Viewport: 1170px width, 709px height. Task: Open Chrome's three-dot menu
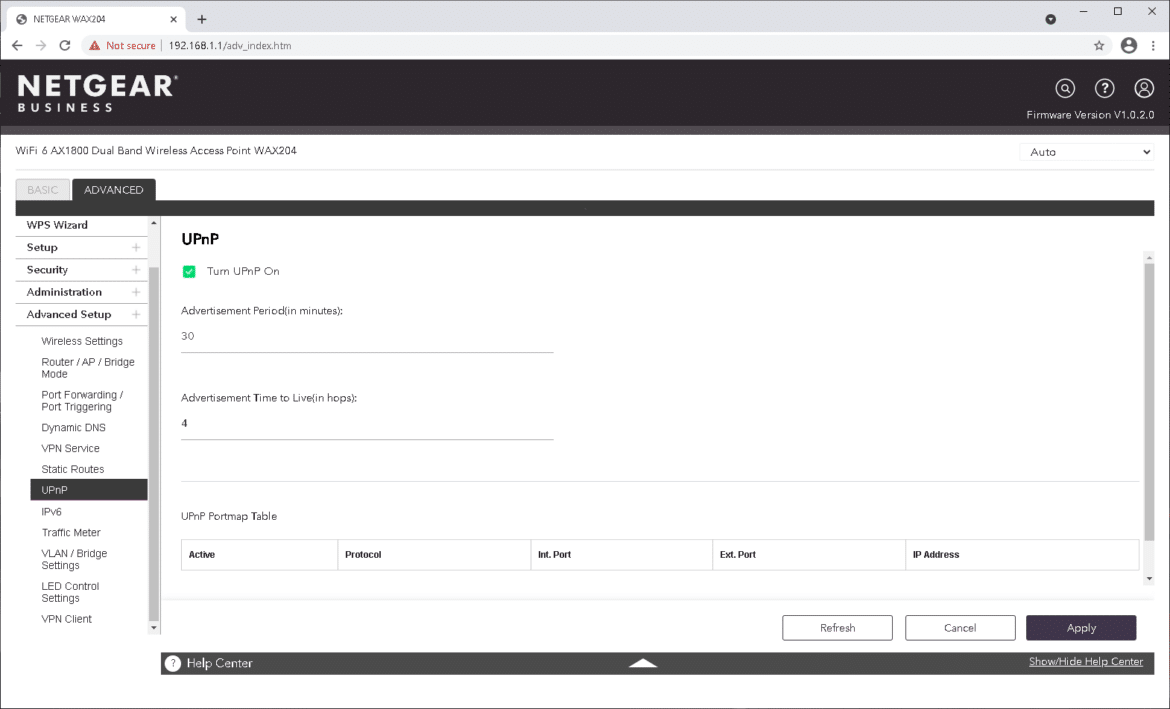pos(1154,46)
